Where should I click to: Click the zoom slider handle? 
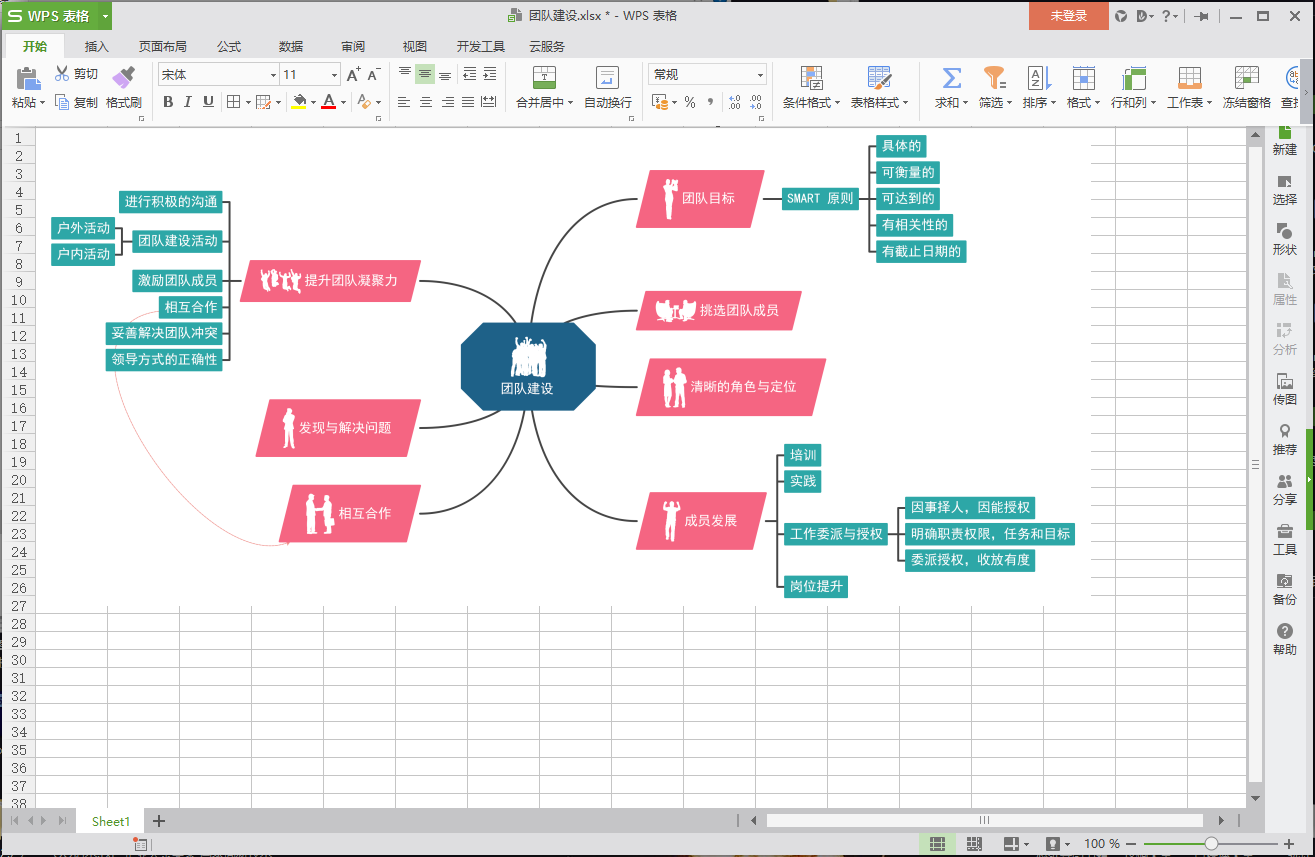(1211, 843)
